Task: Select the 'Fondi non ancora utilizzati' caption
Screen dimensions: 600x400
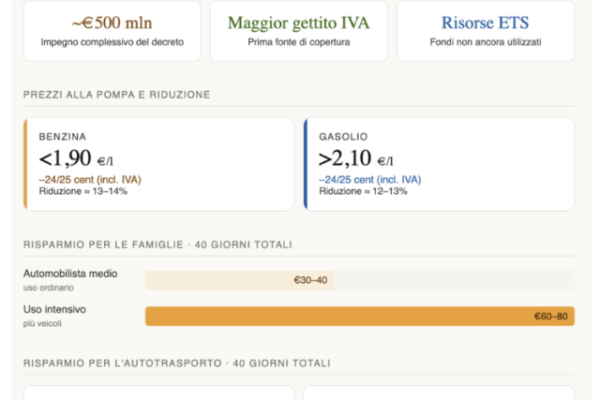Action: click(x=486, y=44)
